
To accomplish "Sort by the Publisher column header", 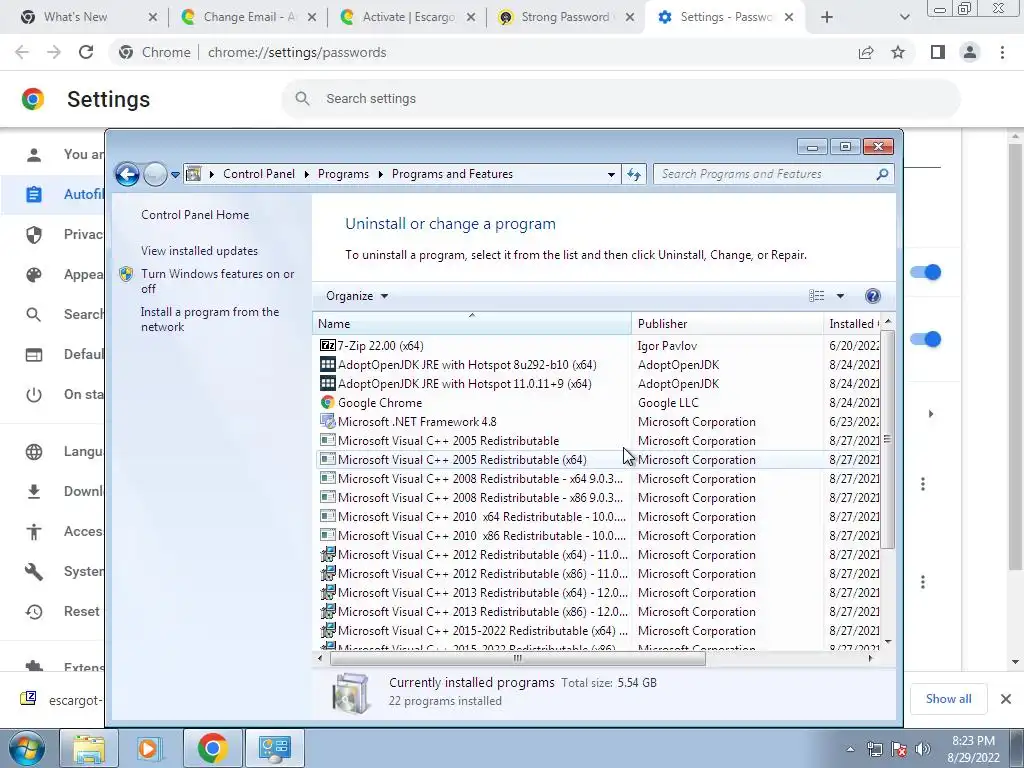I will click(727, 323).
